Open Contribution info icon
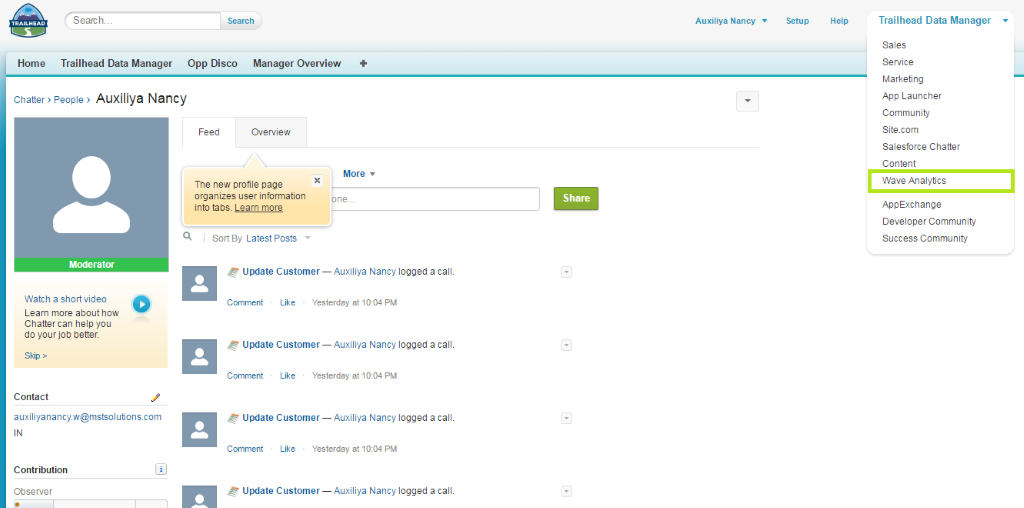Screen dimensions: 1024x508 pos(161,469)
